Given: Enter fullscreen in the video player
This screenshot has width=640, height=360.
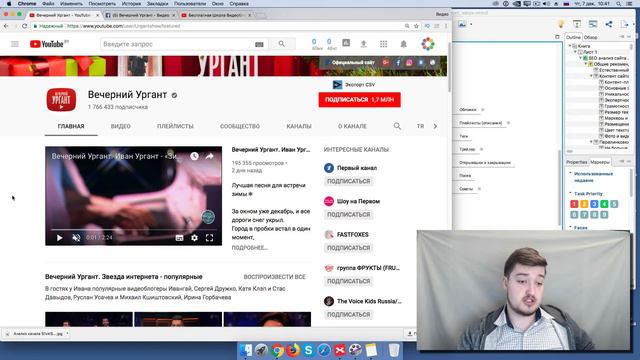Looking at the screenshot, I should [209, 238].
